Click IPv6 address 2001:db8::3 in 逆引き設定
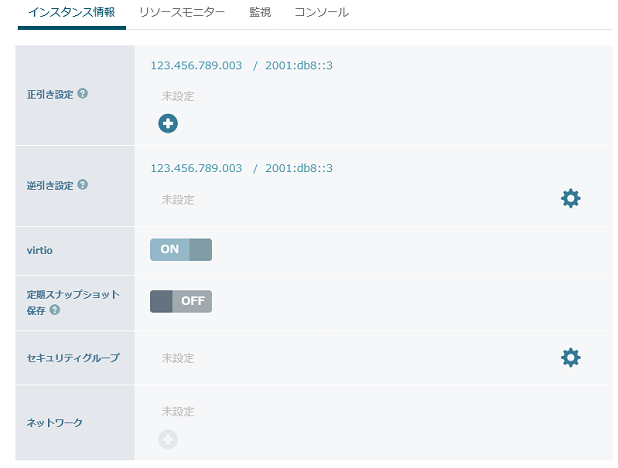Screen dimensions: 618x468 tap(299, 168)
